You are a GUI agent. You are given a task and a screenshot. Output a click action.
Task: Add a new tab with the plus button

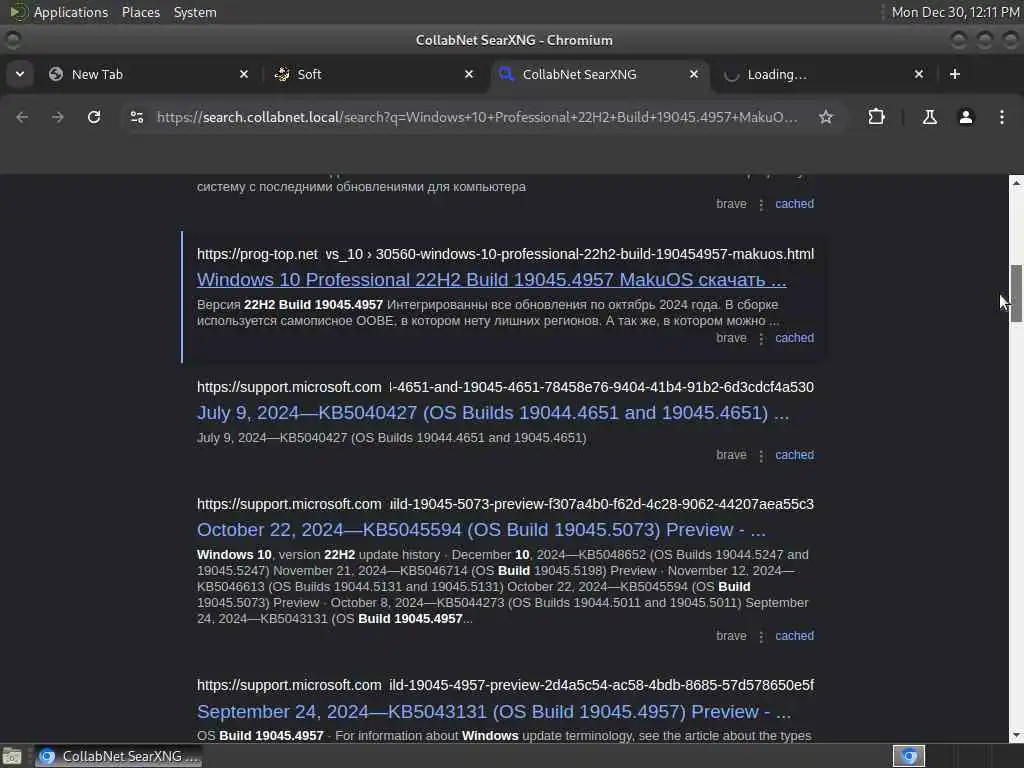[x=955, y=74]
